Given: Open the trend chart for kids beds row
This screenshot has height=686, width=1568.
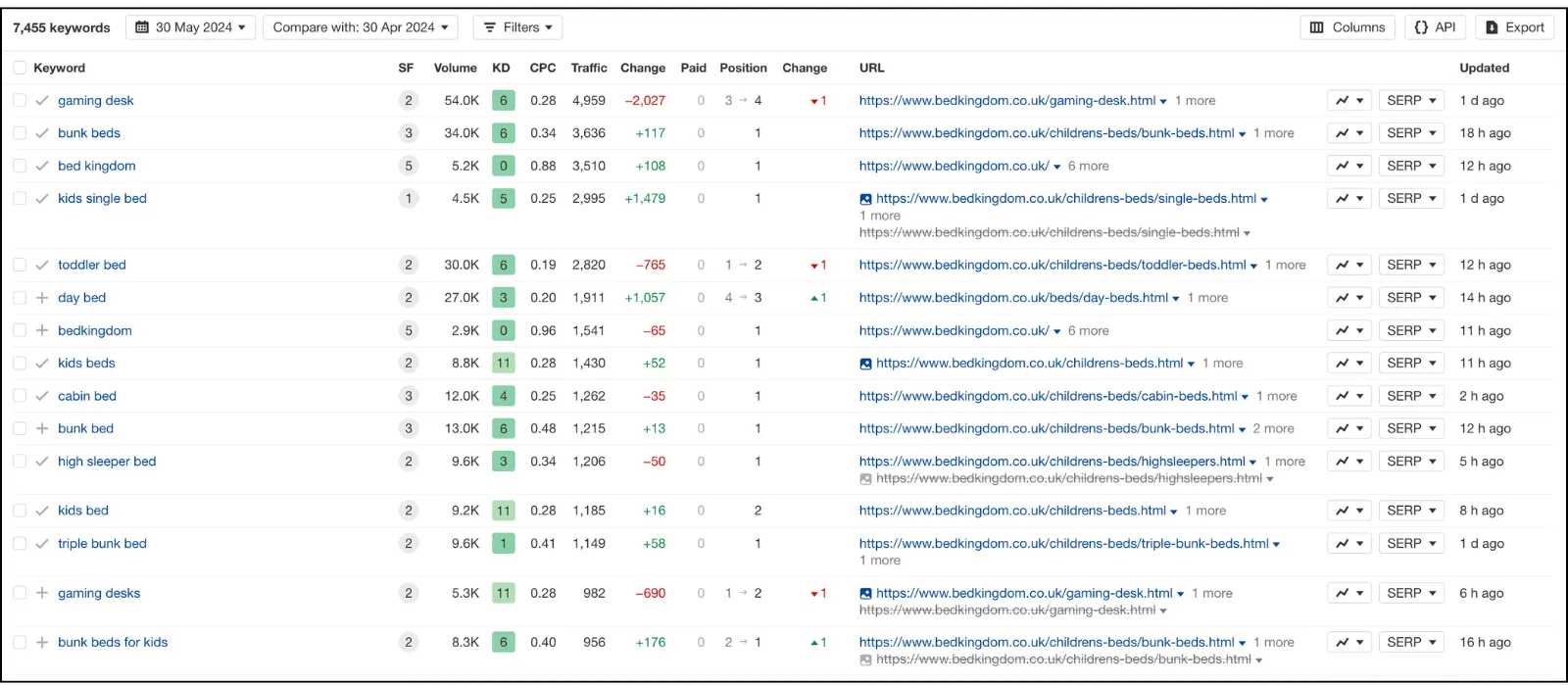Looking at the screenshot, I should [x=1349, y=363].
